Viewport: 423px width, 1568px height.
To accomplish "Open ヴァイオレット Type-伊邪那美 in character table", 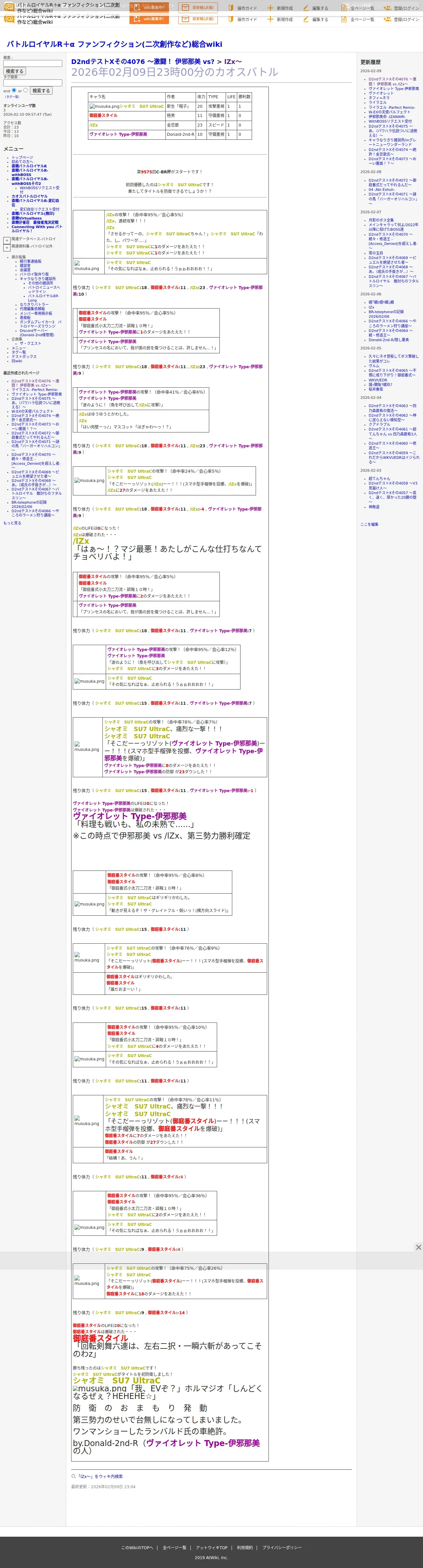I will coord(118,134).
